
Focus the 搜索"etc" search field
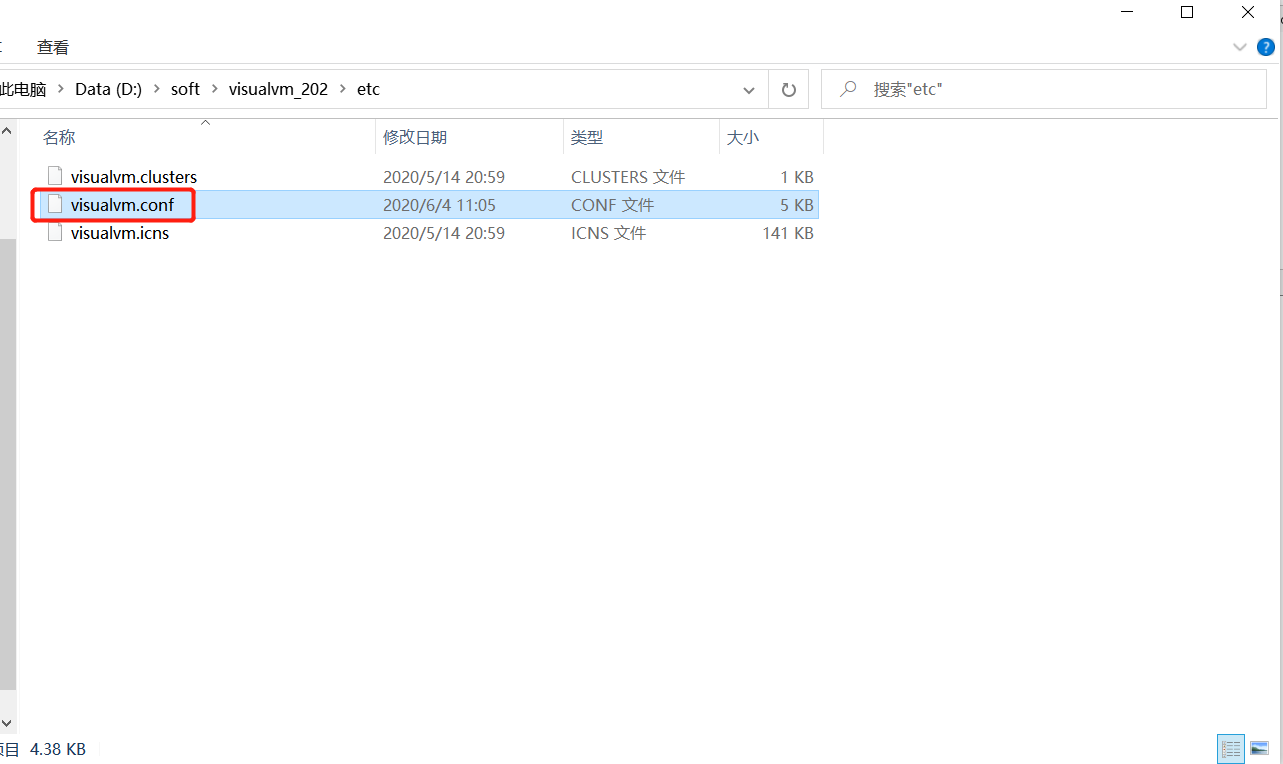[1043, 89]
